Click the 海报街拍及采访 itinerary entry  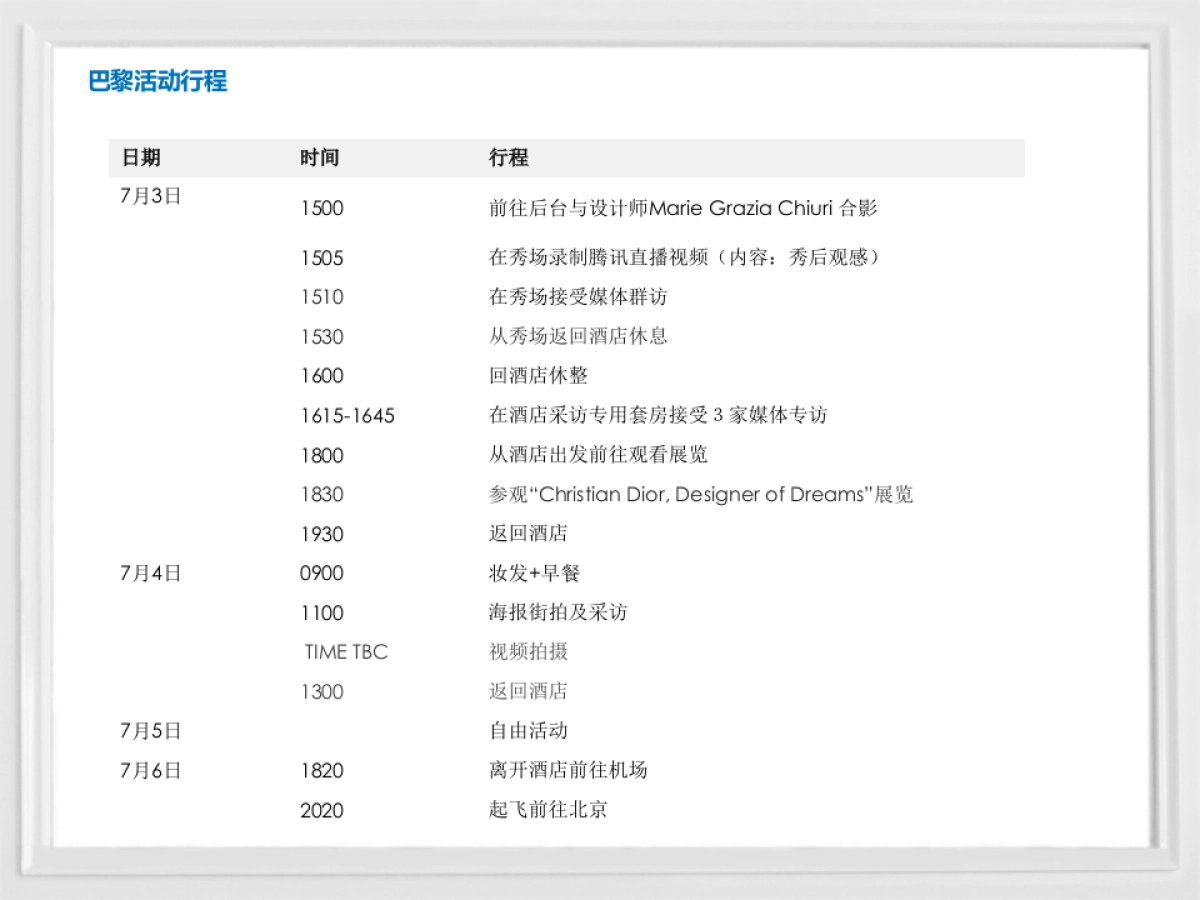click(558, 612)
